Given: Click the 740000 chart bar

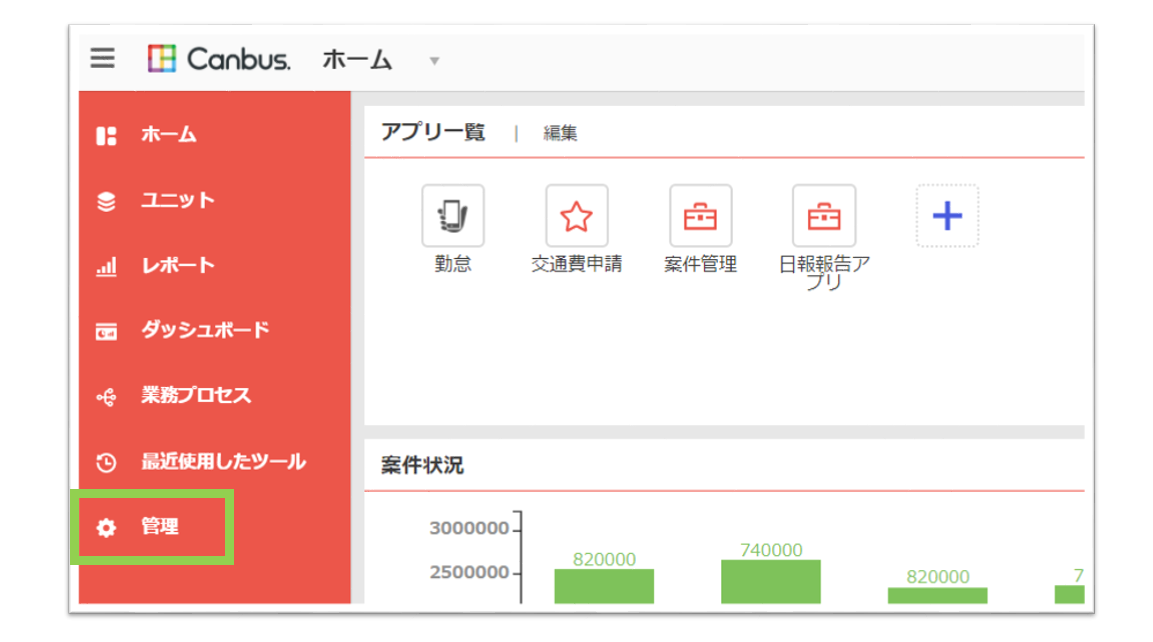Looking at the screenshot, I should tap(771, 582).
